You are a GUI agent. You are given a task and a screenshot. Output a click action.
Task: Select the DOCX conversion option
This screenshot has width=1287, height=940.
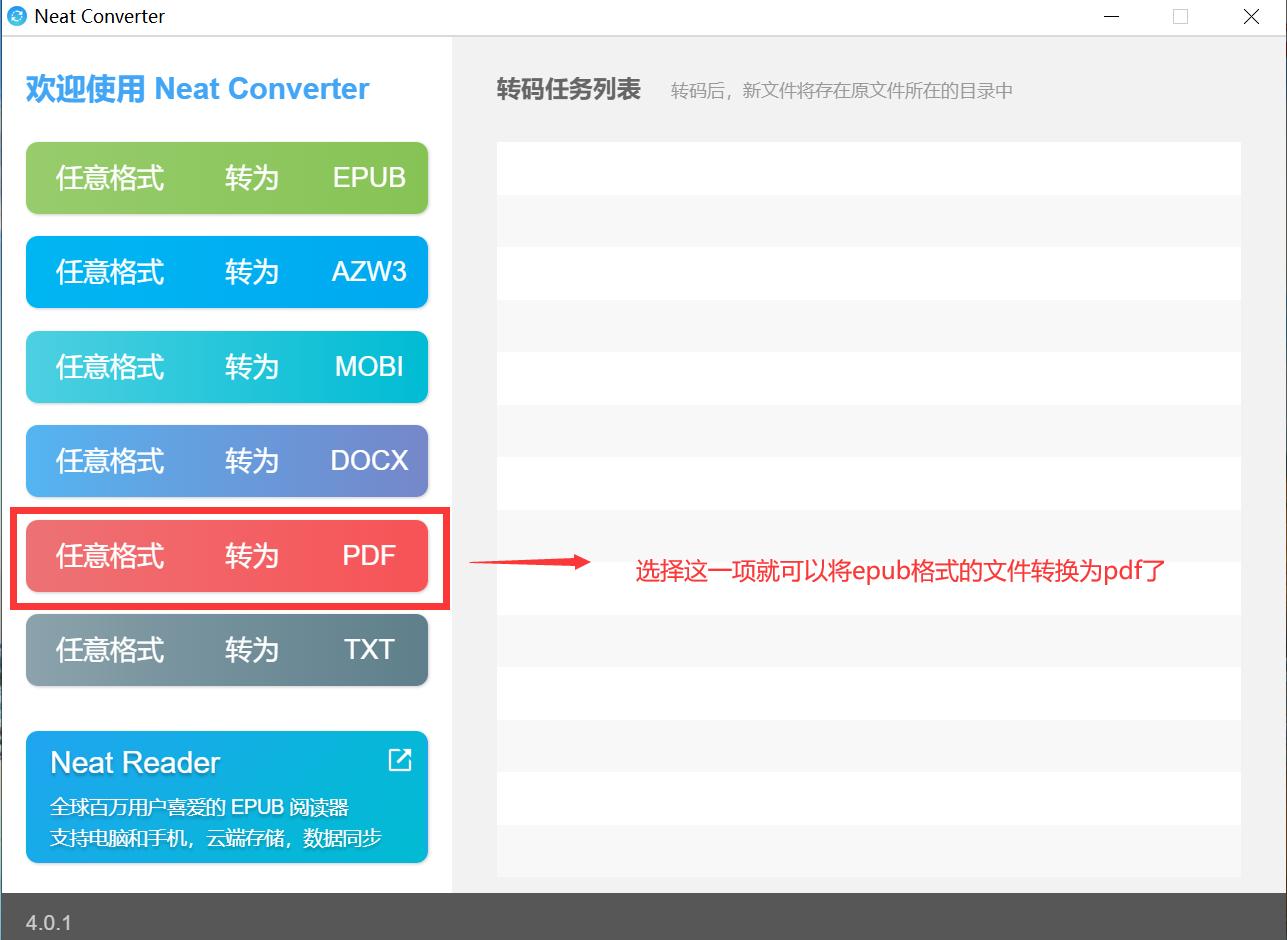pyautogui.click(x=227, y=460)
